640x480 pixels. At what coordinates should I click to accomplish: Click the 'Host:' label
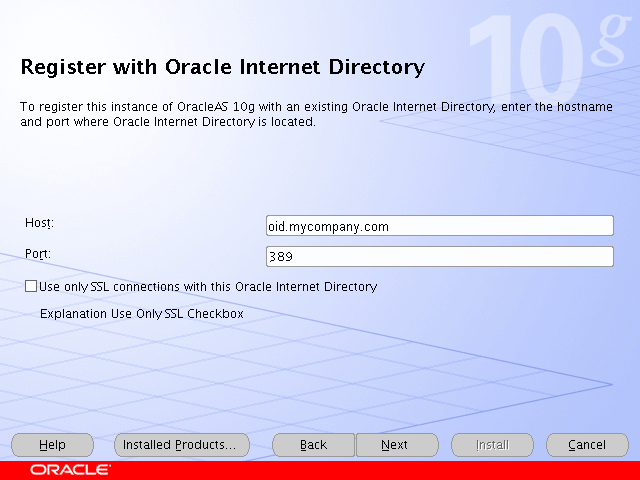point(39,223)
